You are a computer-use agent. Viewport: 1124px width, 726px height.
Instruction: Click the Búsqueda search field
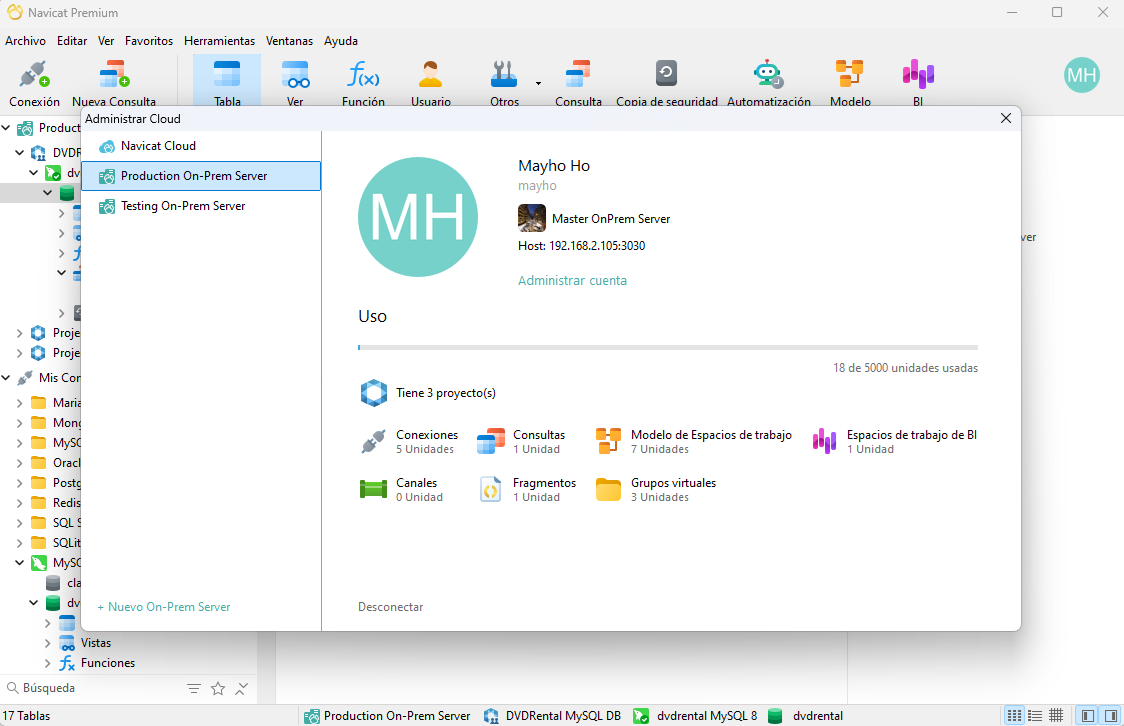(93, 688)
